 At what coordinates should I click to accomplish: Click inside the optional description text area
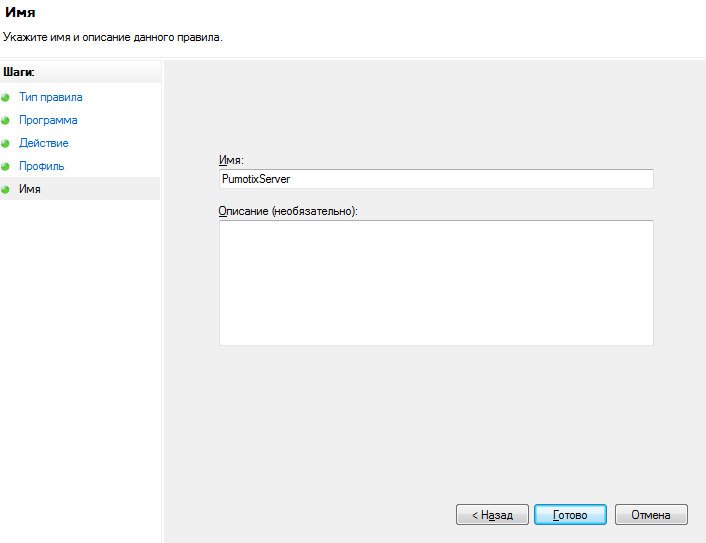point(436,283)
